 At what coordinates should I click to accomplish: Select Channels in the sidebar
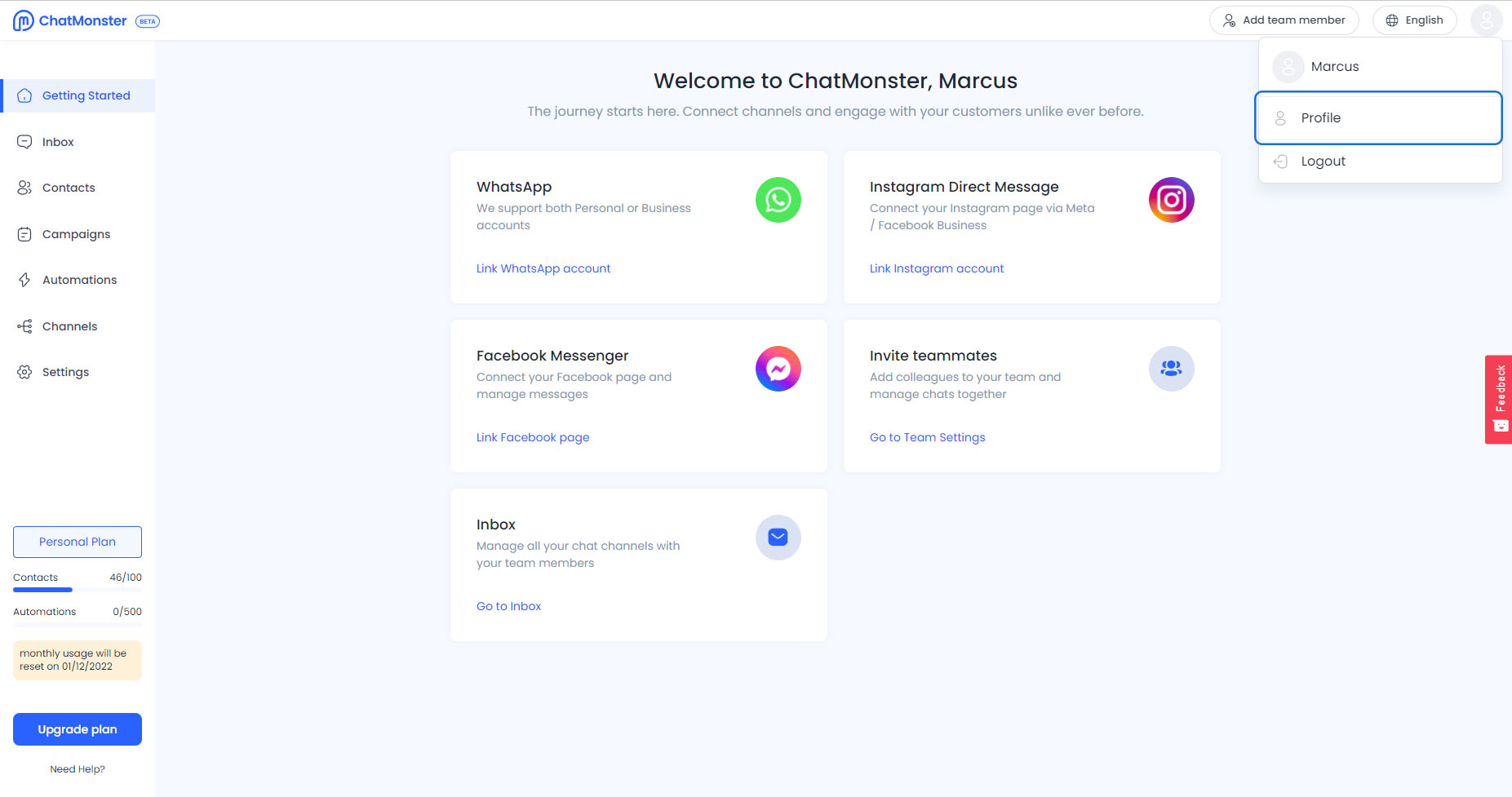(78, 326)
